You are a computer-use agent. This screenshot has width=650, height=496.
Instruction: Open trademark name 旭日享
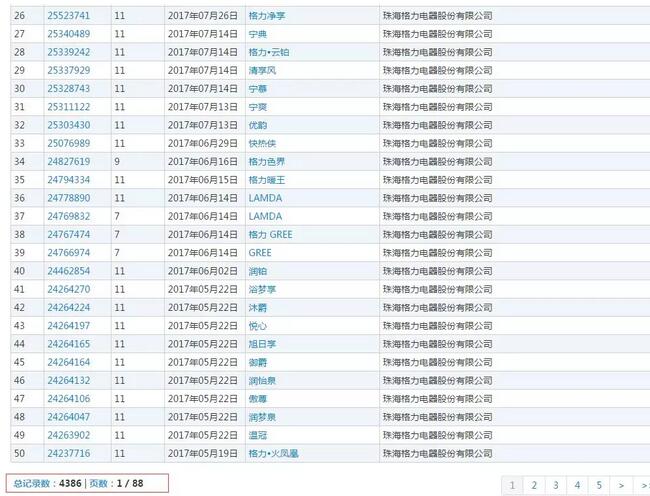point(262,344)
